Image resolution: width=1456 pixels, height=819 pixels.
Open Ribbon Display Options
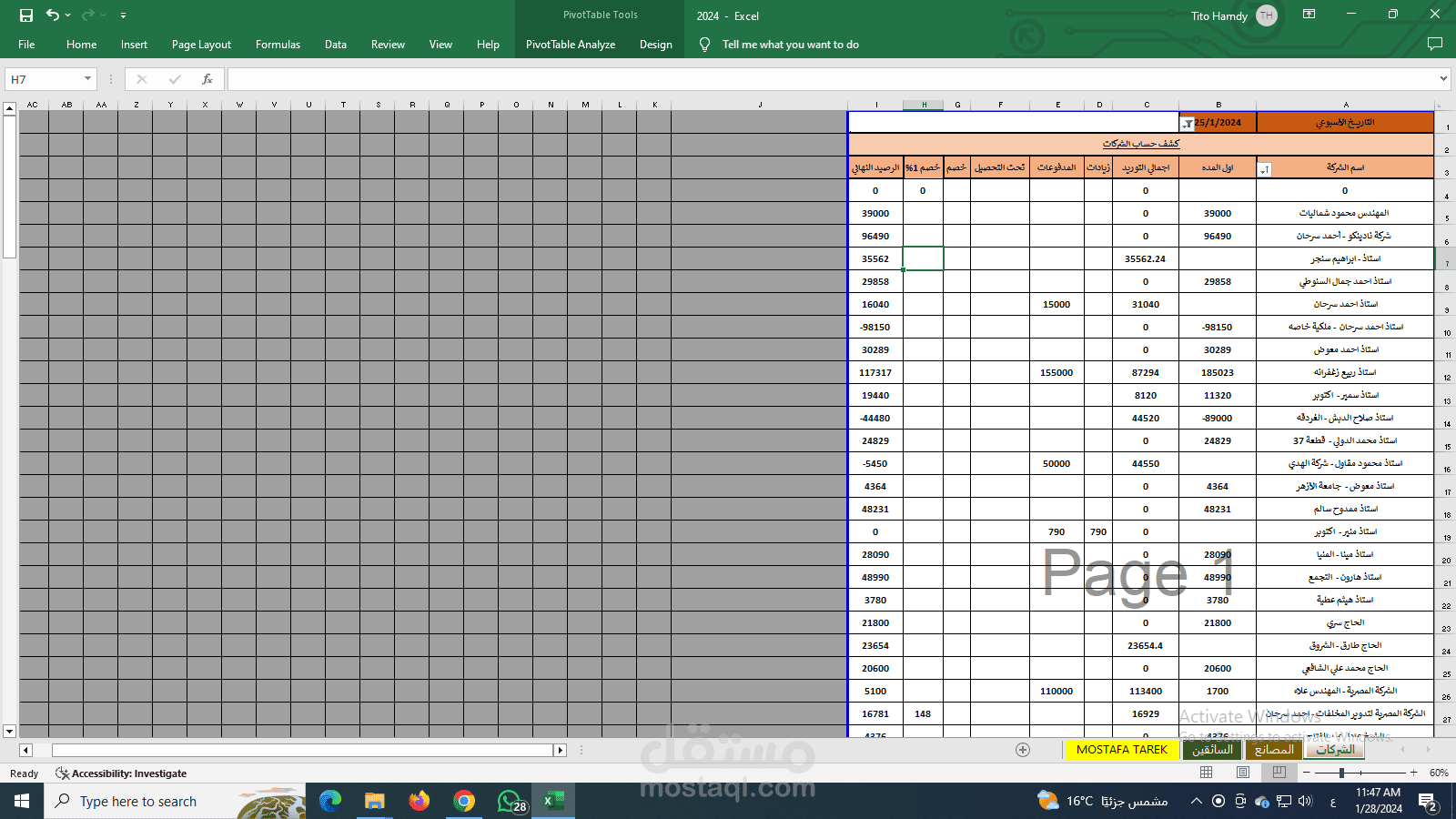[1309, 15]
